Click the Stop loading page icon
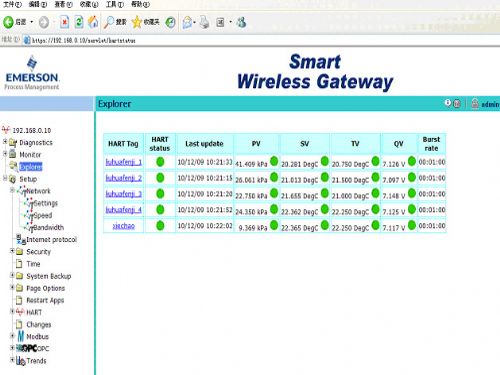500x375 pixels. tap(64, 22)
